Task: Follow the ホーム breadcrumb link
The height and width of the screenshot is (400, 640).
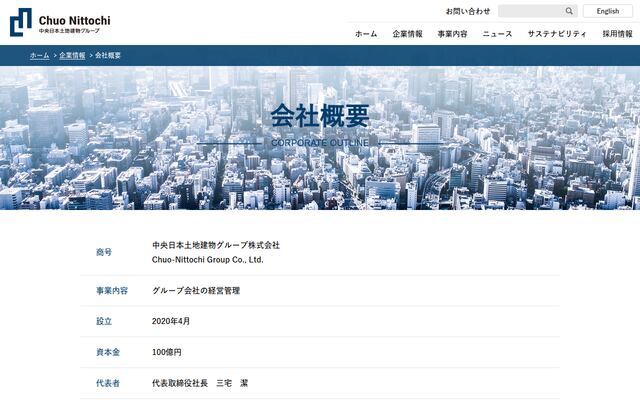Action: [x=40, y=56]
